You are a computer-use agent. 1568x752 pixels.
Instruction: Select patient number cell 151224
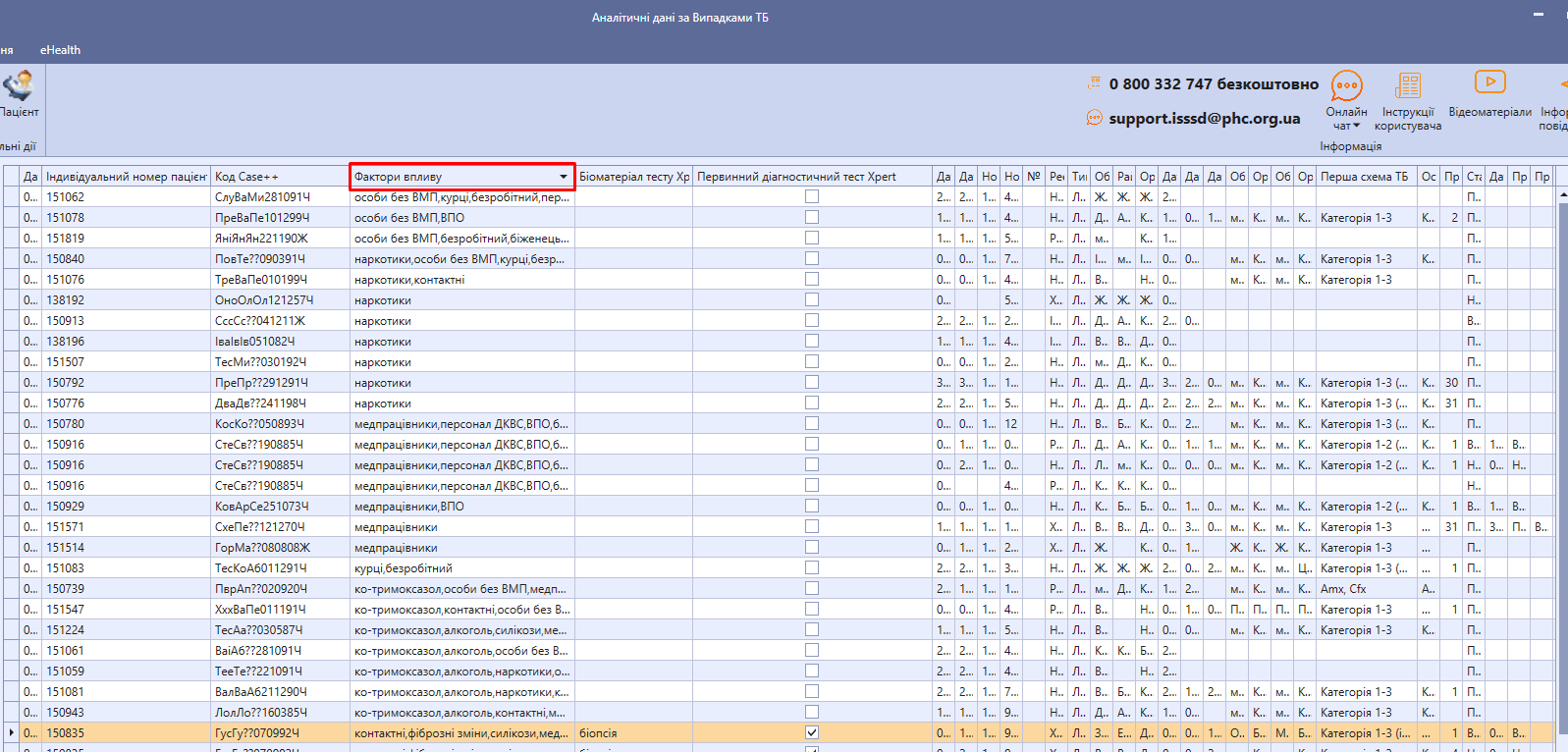point(126,630)
